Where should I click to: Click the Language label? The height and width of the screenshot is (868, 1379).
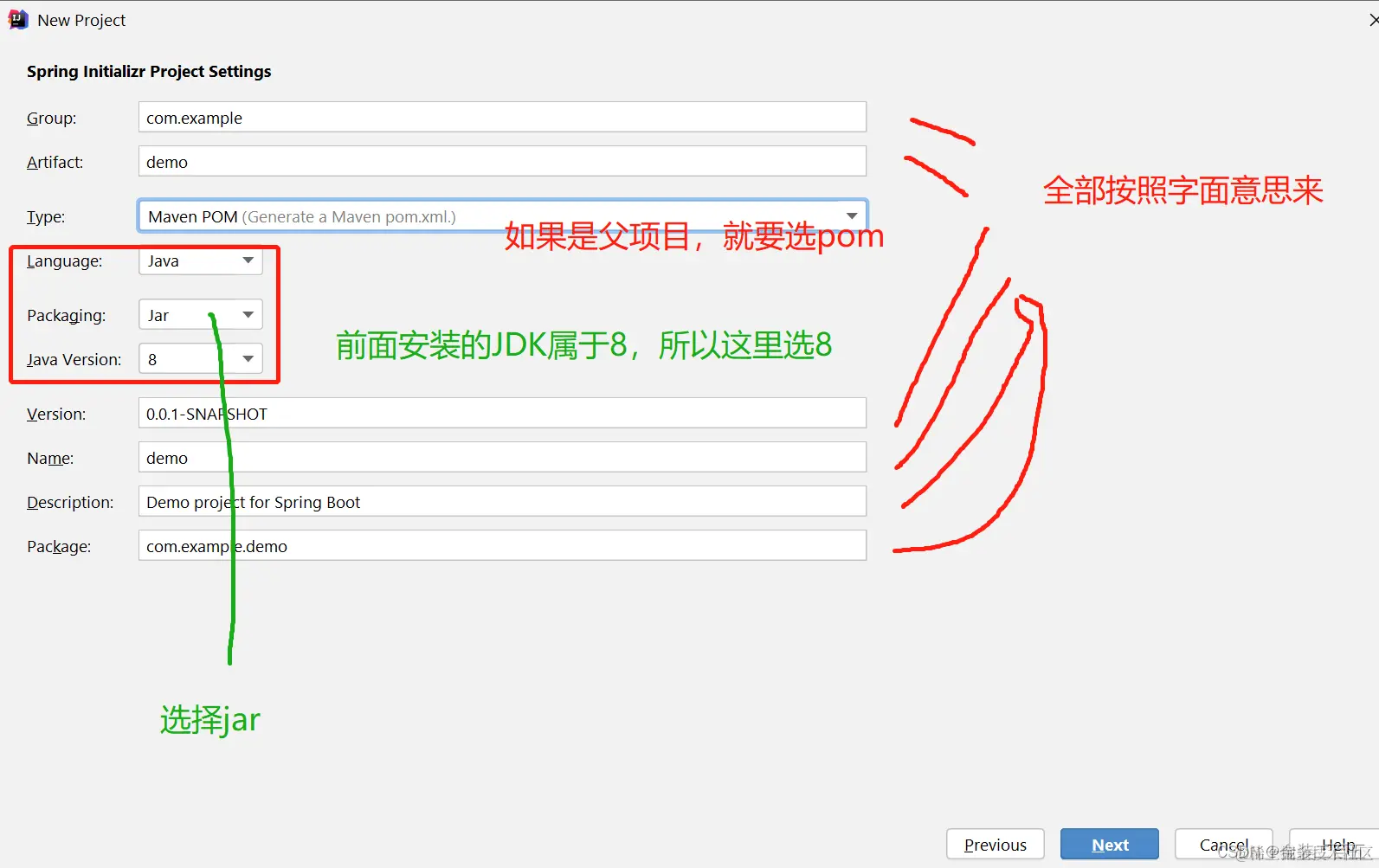(64, 261)
